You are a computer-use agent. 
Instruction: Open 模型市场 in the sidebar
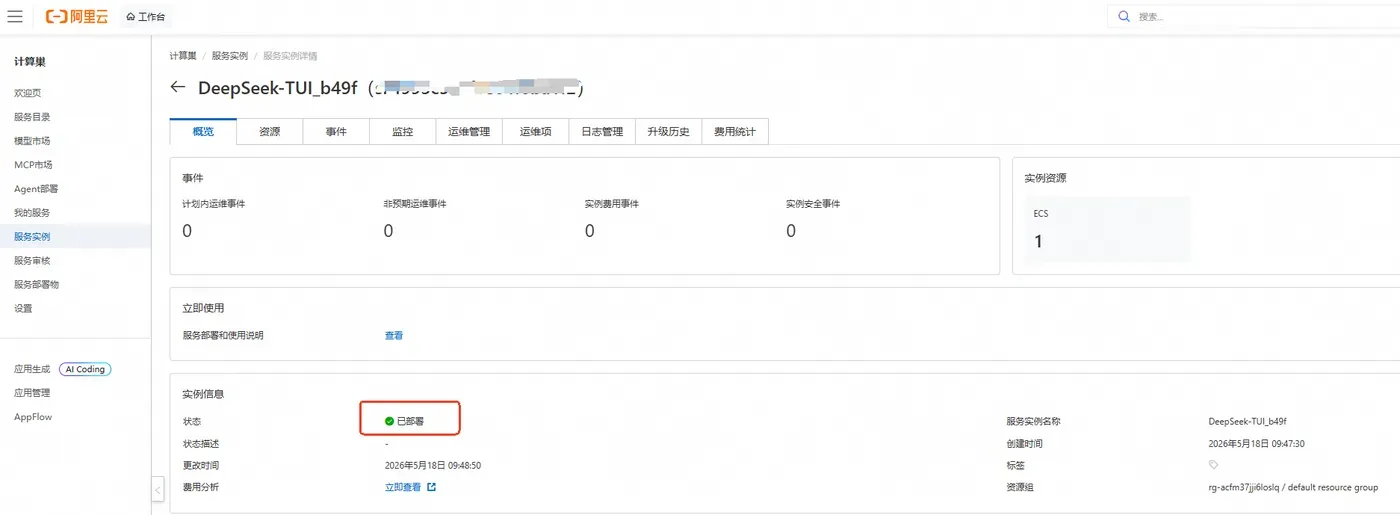[32, 141]
